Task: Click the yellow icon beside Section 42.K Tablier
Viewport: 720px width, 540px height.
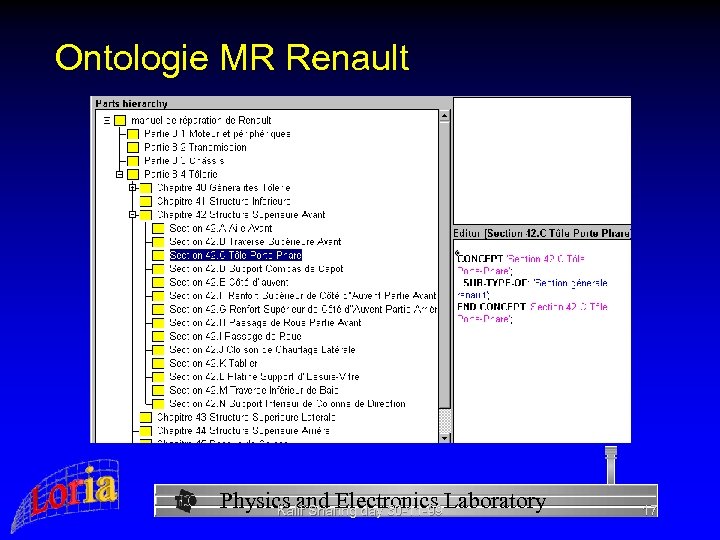Action: 157,363
